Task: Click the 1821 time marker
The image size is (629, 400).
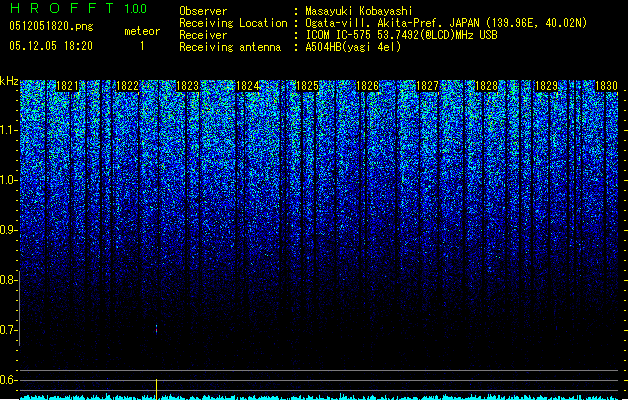Action: tap(67, 86)
